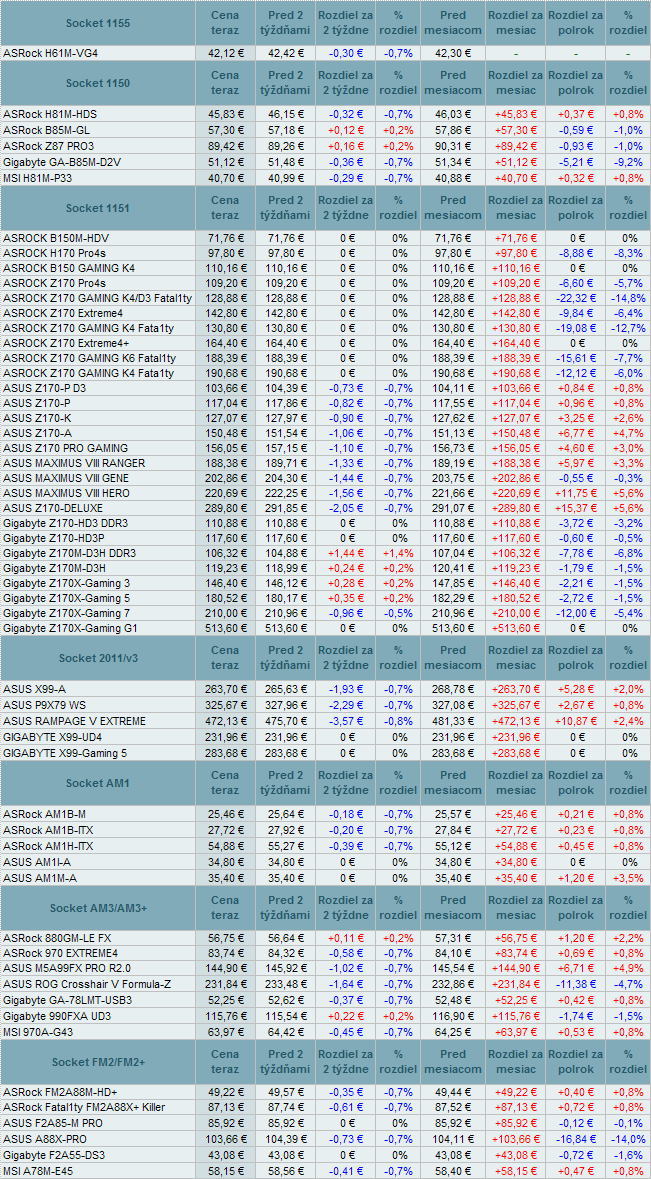Click the Socket 1151 section header
This screenshot has height=1179, width=651.
(98, 208)
